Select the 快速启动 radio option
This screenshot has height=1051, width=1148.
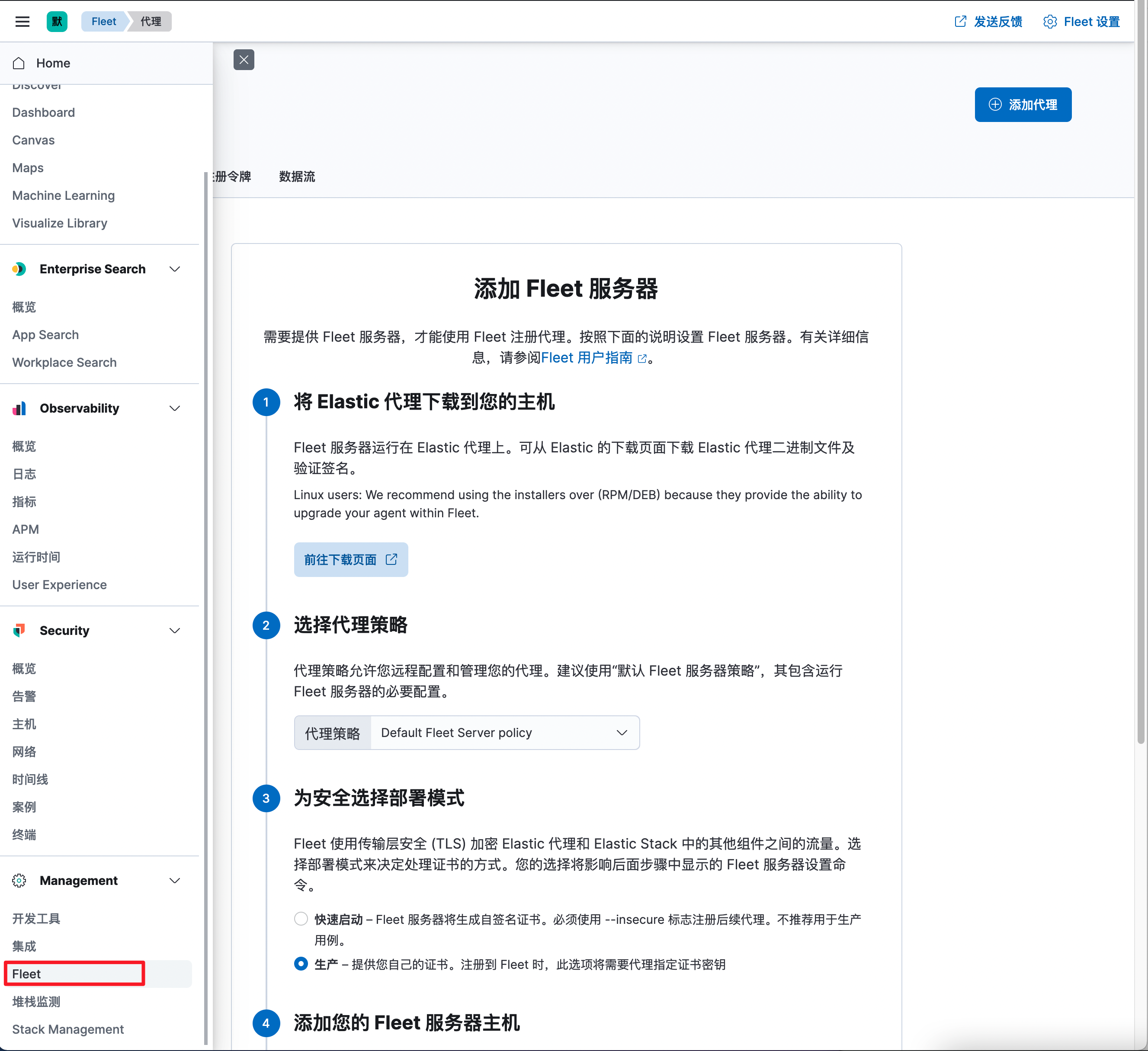tap(301, 918)
